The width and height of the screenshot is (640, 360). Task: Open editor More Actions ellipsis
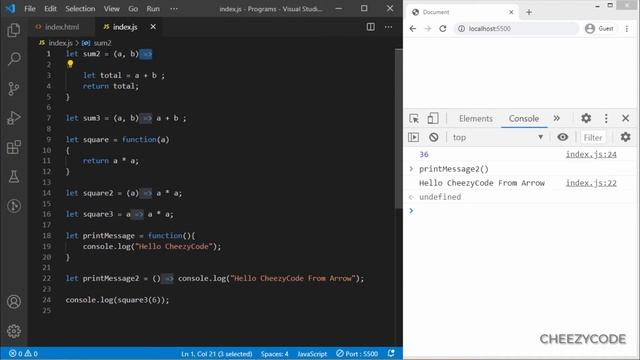pos(388,27)
